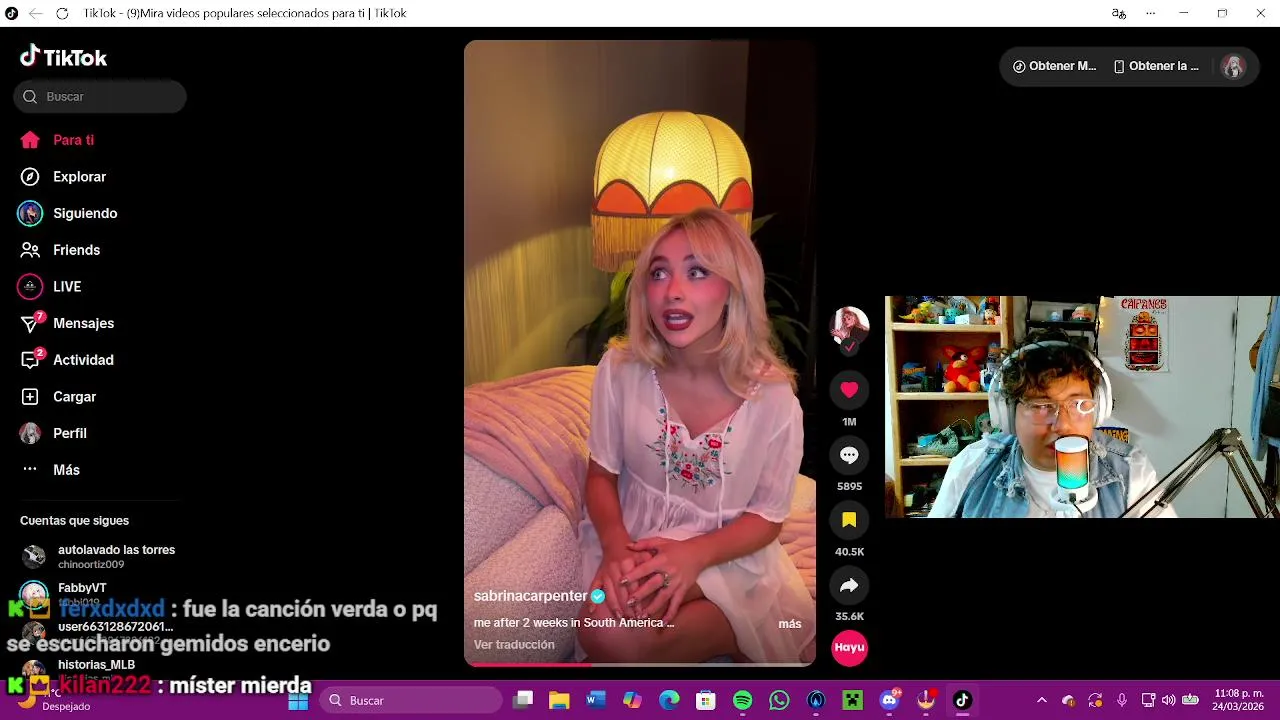Open the three-dots menu in title bar
The width and height of the screenshot is (1280, 720).
pyautogui.click(x=1151, y=13)
